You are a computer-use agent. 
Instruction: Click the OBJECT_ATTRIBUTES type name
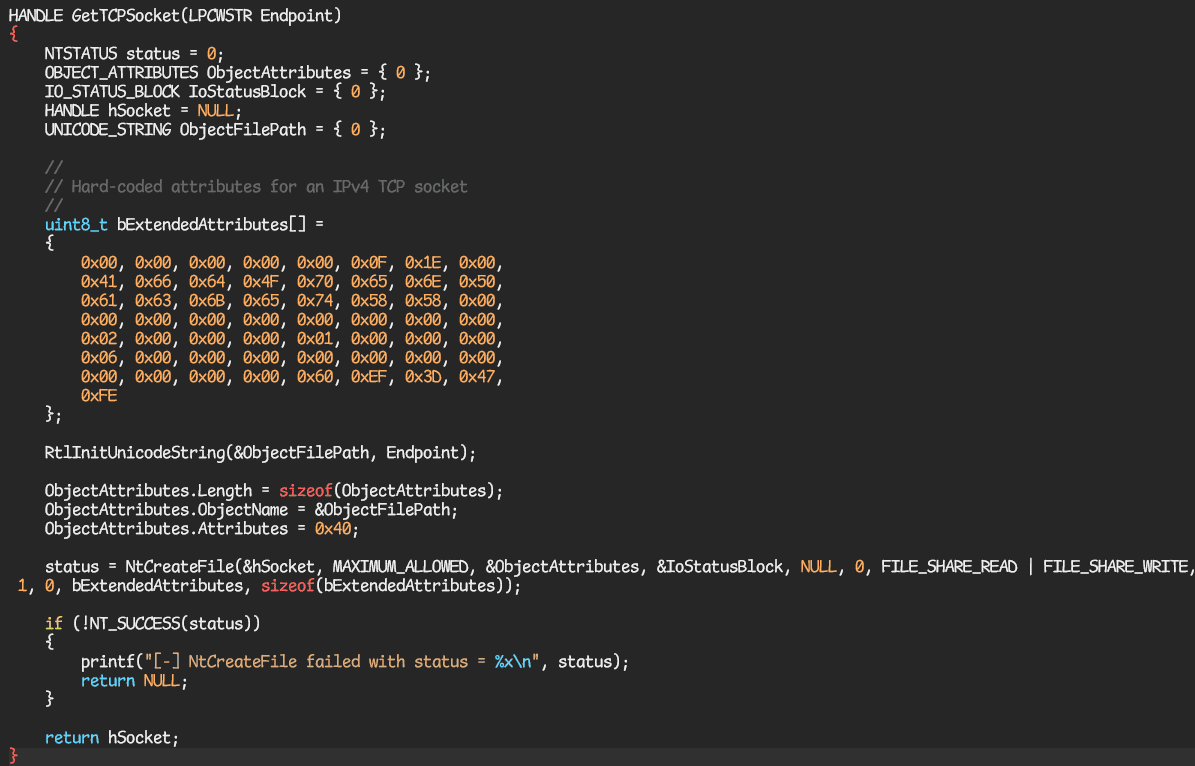click(x=121, y=72)
